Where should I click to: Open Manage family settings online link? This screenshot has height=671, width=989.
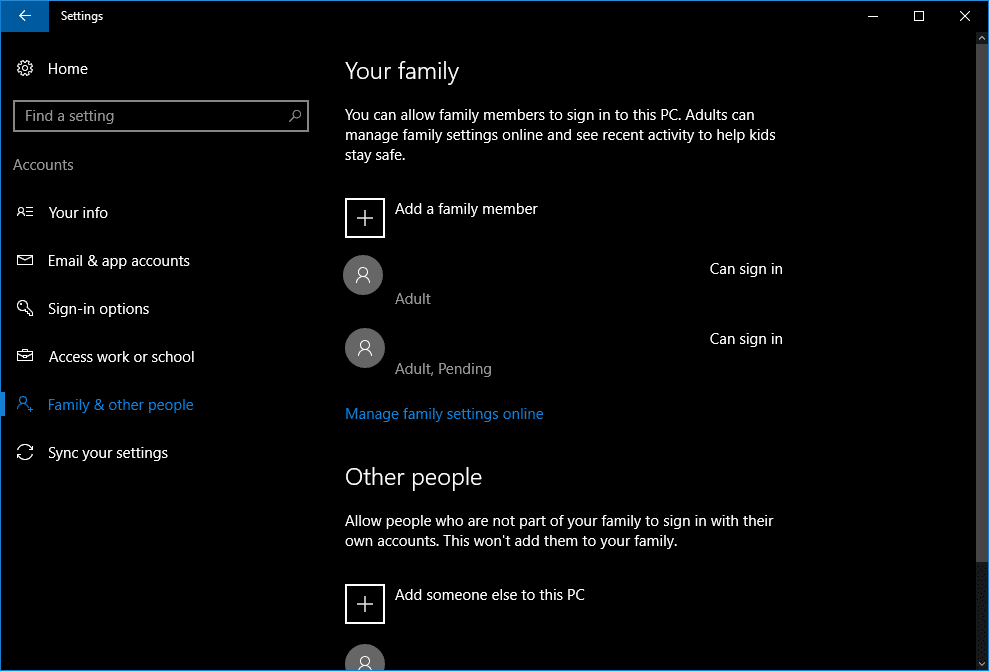click(444, 414)
